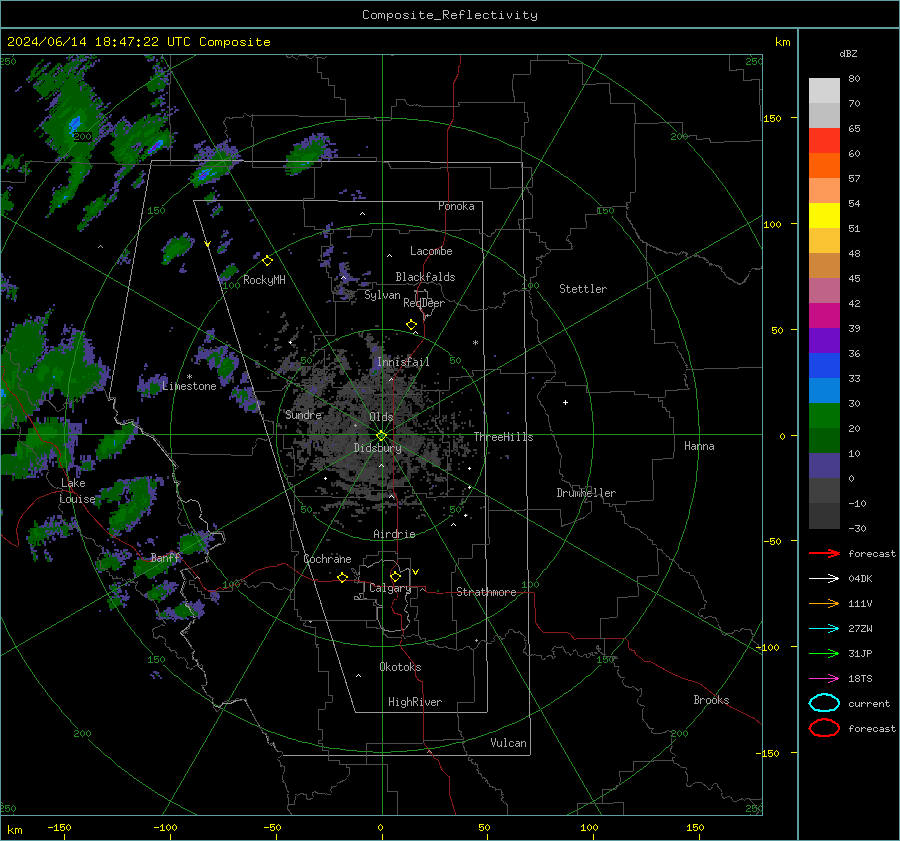Click the Brooks city label

tap(711, 700)
